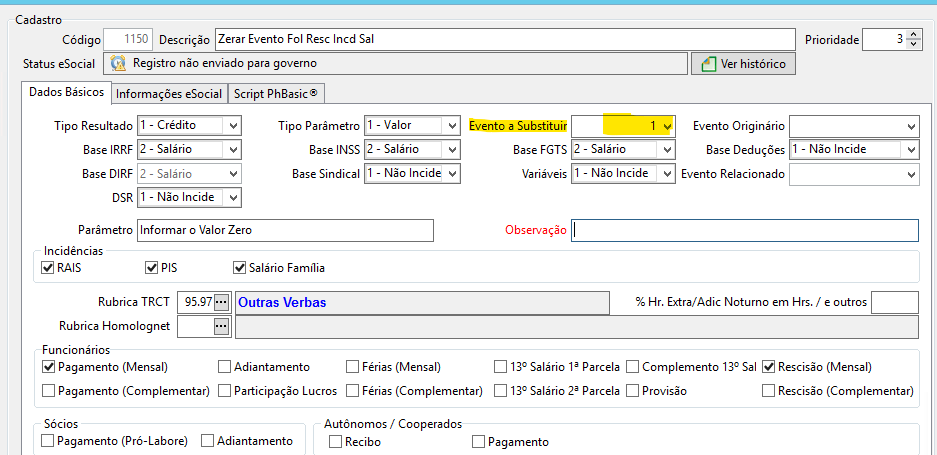Enable 13º Salário 1ª Parcela checkbox
Viewport: 937px width, 455px height.
coord(500,367)
